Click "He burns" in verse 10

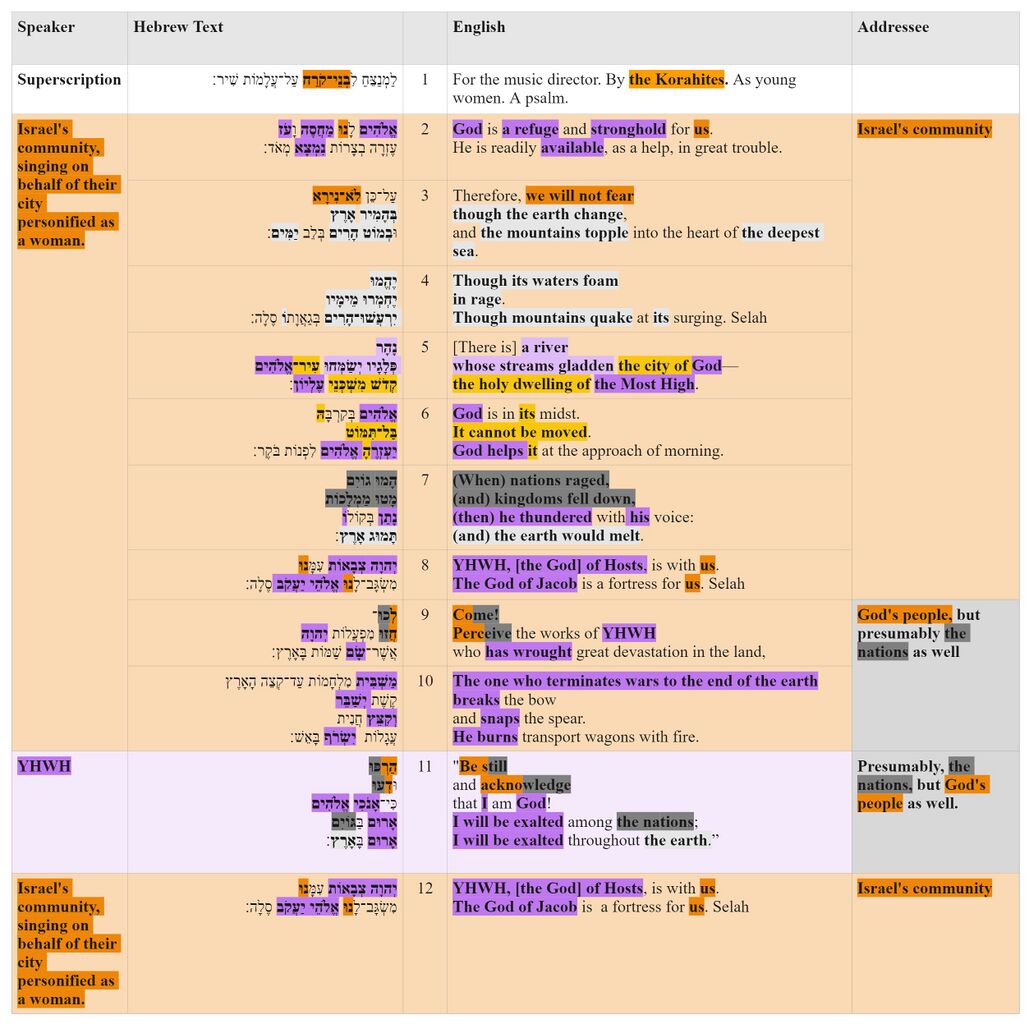pyautogui.click(x=485, y=737)
